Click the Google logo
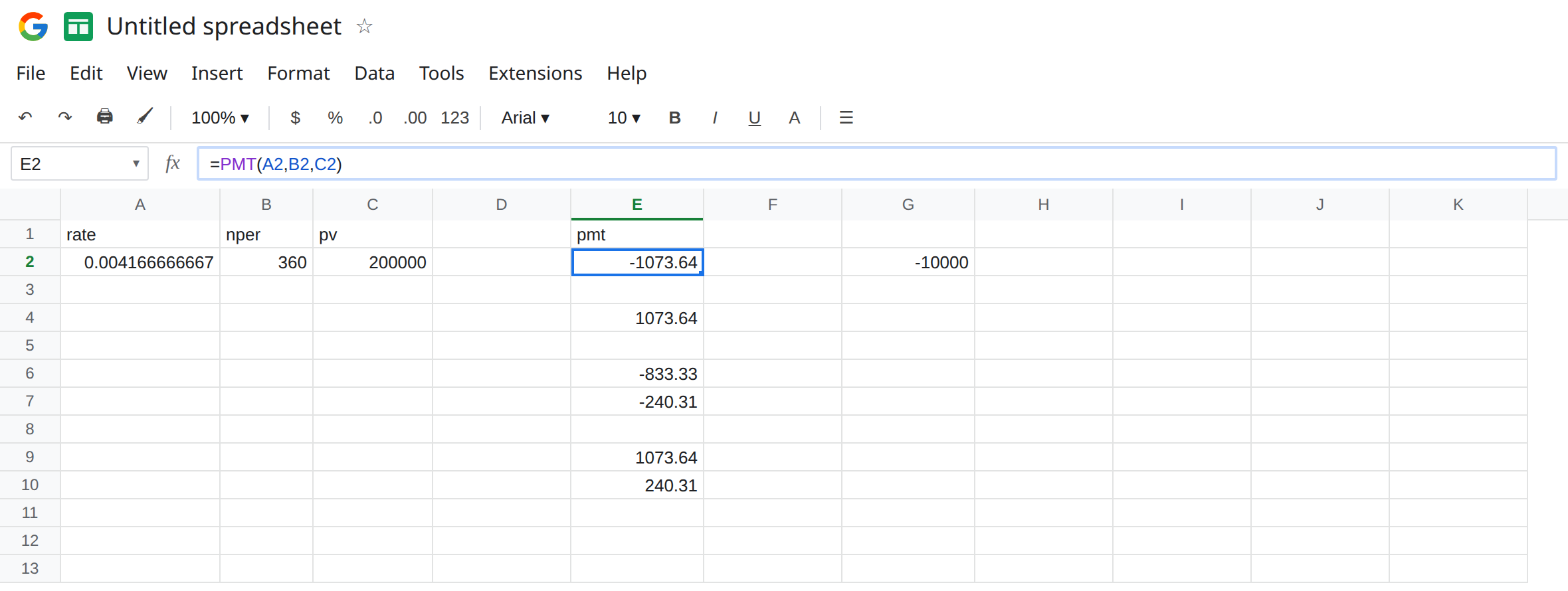Image resolution: width=1568 pixels, height=591 pixels. 33,27
